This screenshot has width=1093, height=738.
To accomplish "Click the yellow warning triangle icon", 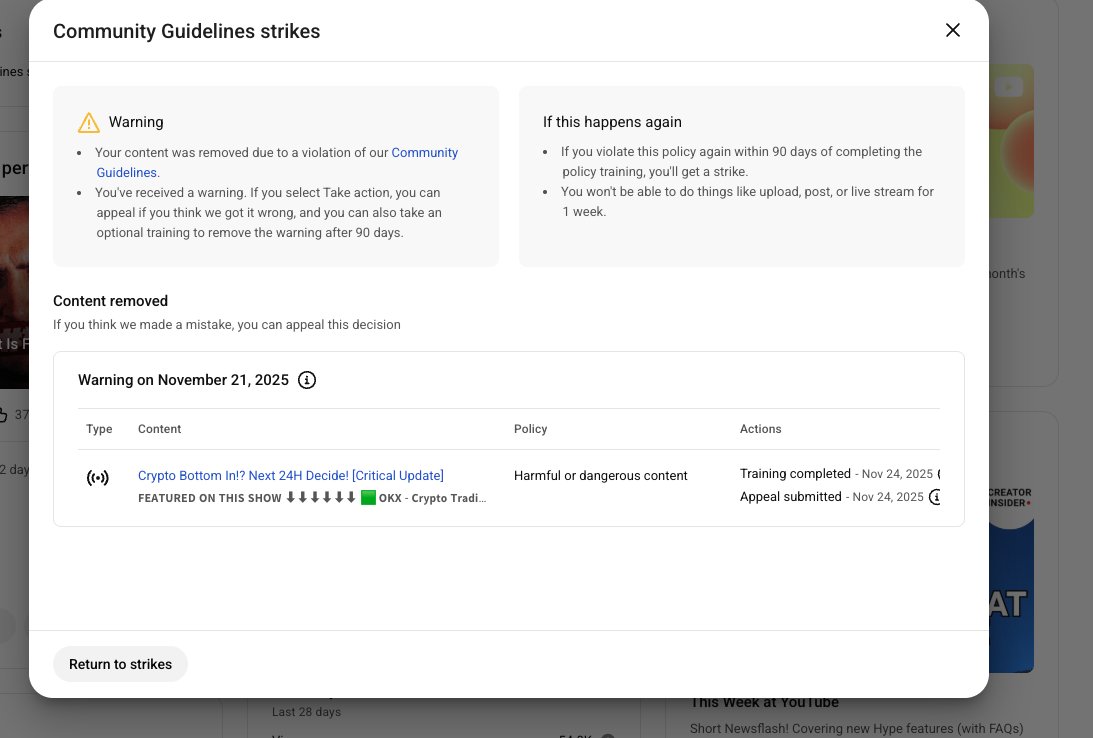I will (89, 123).
